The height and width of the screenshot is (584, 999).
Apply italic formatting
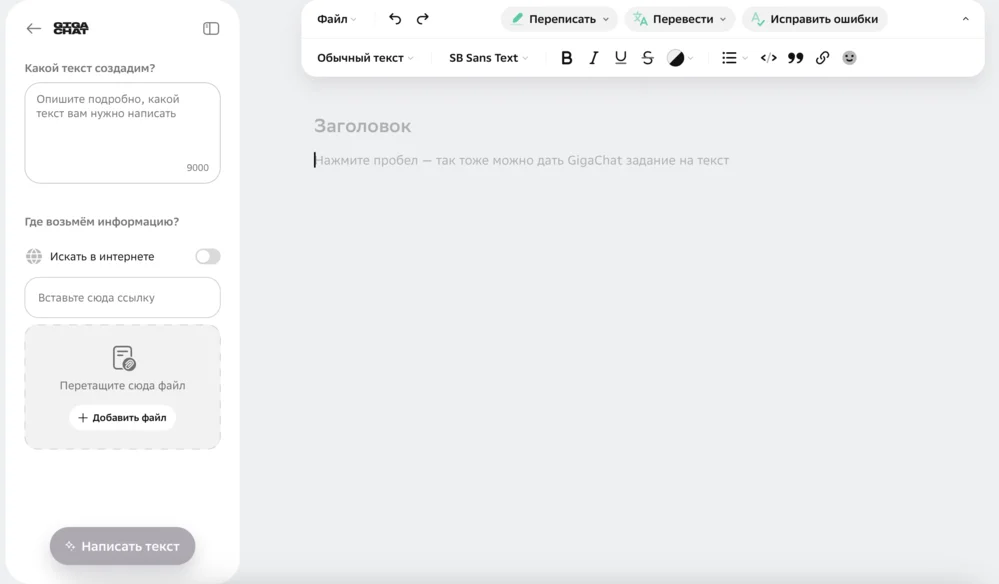[593, 58]
